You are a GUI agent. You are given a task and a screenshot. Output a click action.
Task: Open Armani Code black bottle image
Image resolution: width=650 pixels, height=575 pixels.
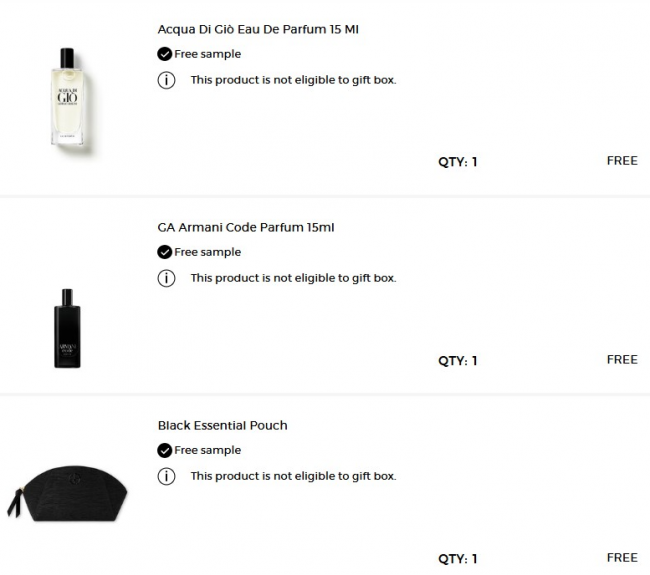[x=67, y=328]
